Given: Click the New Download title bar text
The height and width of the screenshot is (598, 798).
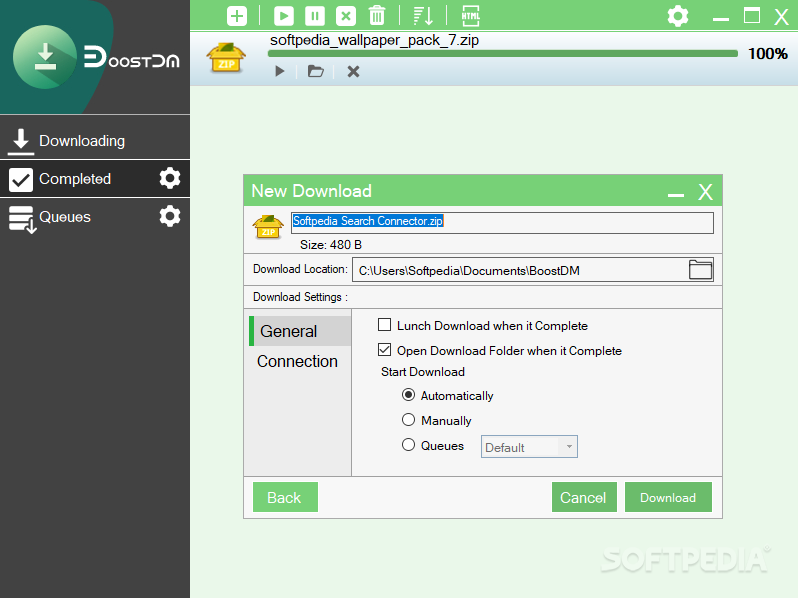Looking at the screenshot, I should pos(311,191).
